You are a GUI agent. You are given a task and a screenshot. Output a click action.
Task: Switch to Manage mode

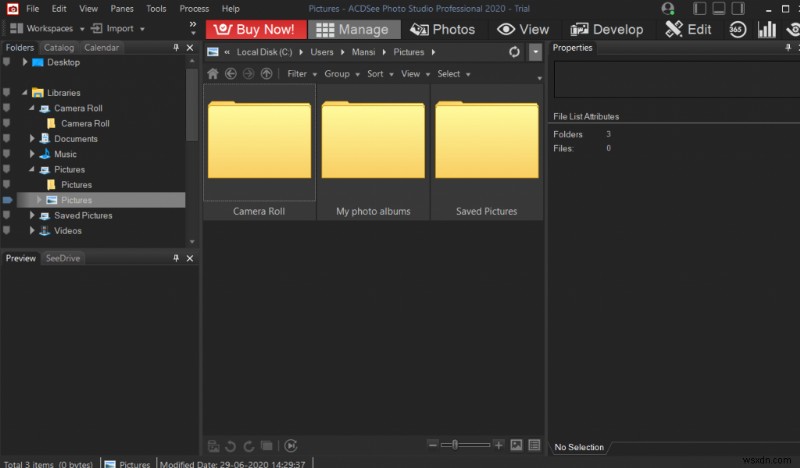click(354, 30)
